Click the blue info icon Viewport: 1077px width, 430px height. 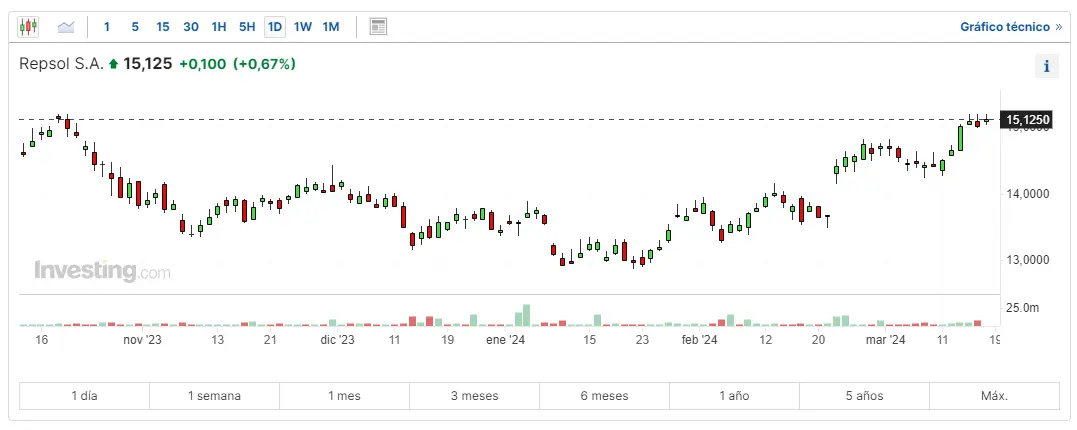tap(1047, 66)
